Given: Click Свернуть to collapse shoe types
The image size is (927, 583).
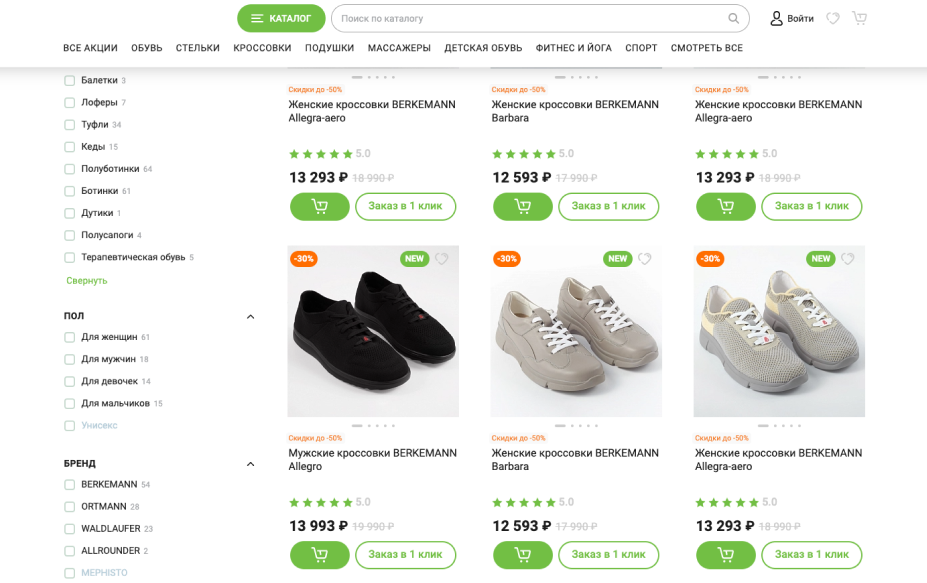Looking at the screenshot, I should coord(87,280).
